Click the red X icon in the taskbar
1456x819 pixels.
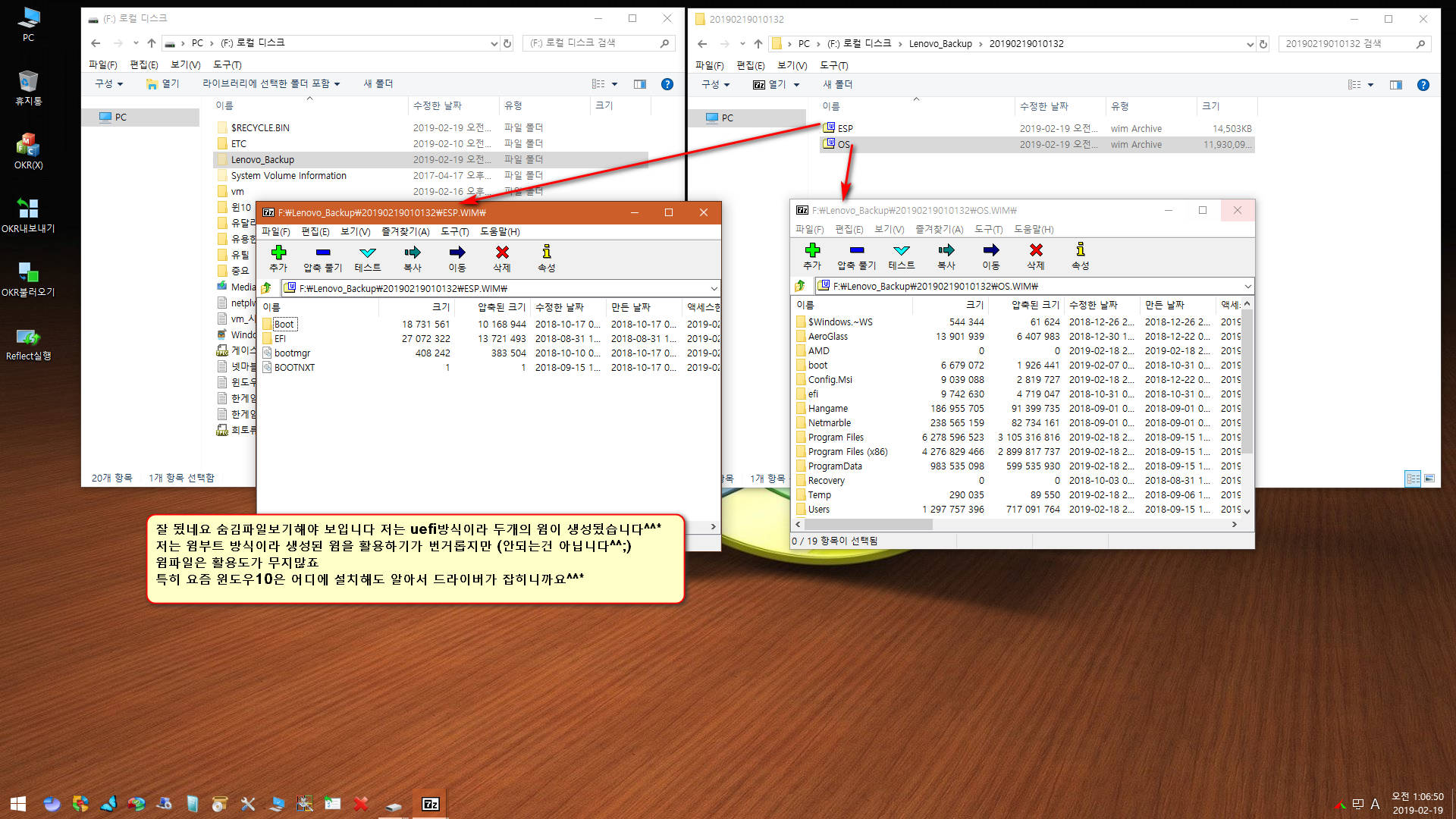pos(361,804)
